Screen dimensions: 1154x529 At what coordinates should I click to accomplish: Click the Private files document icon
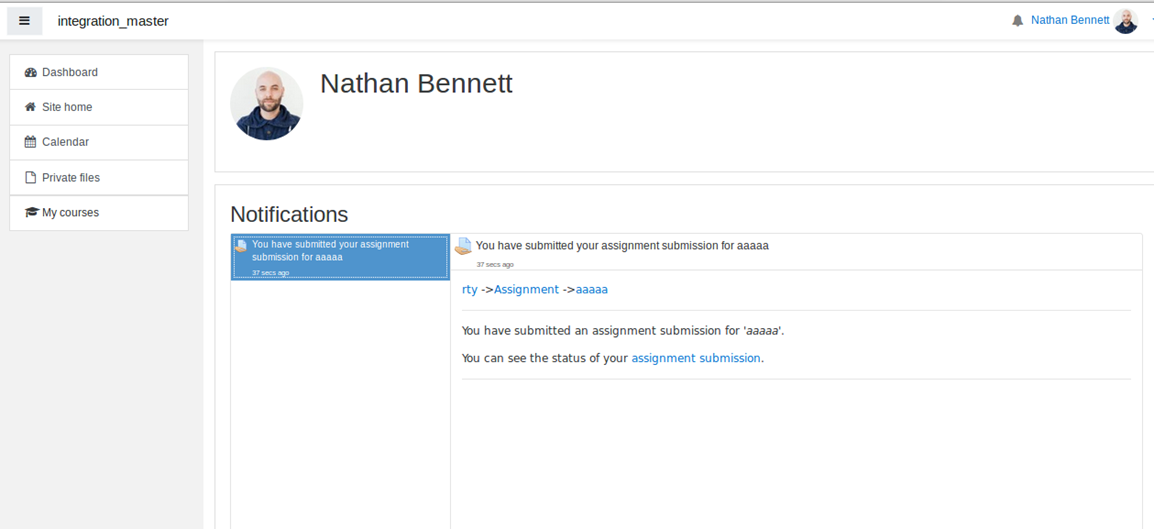[x=30, y=177]
